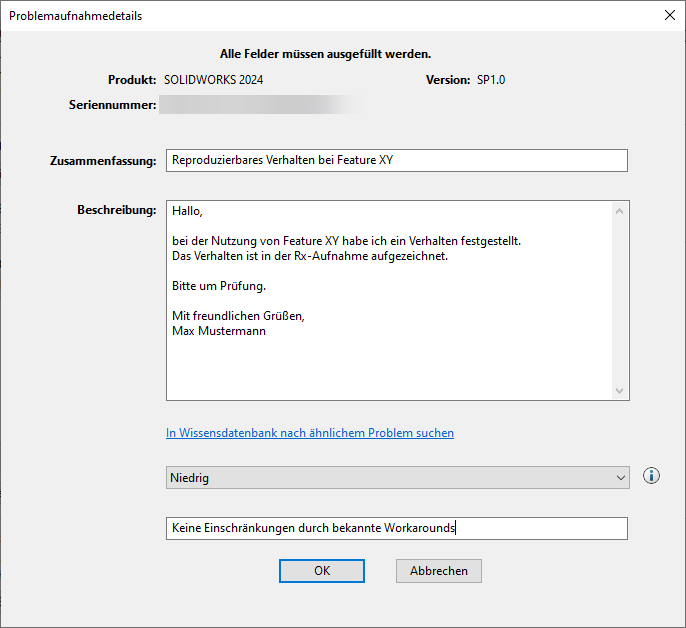This screenshot has height=628, width=686.
Task: Click the workarounds text field above OK
Action: (x=397, y=528)
